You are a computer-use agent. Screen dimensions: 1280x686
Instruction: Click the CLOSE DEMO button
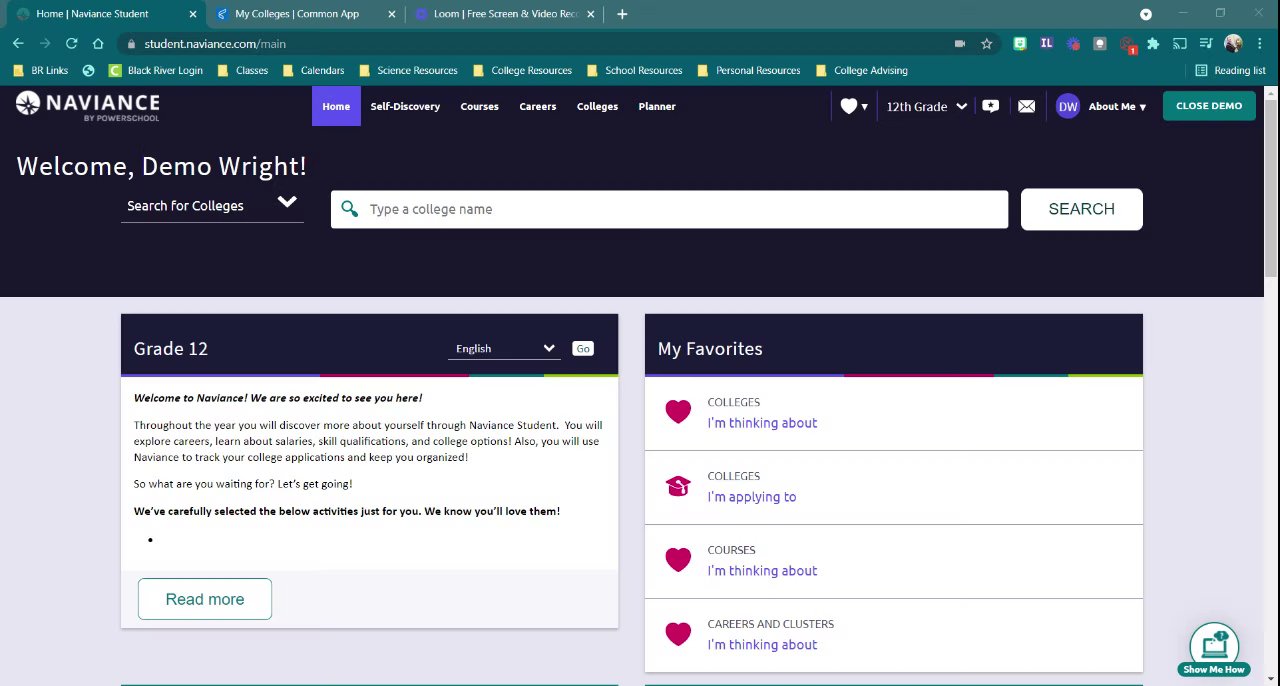pos(1209,106)
